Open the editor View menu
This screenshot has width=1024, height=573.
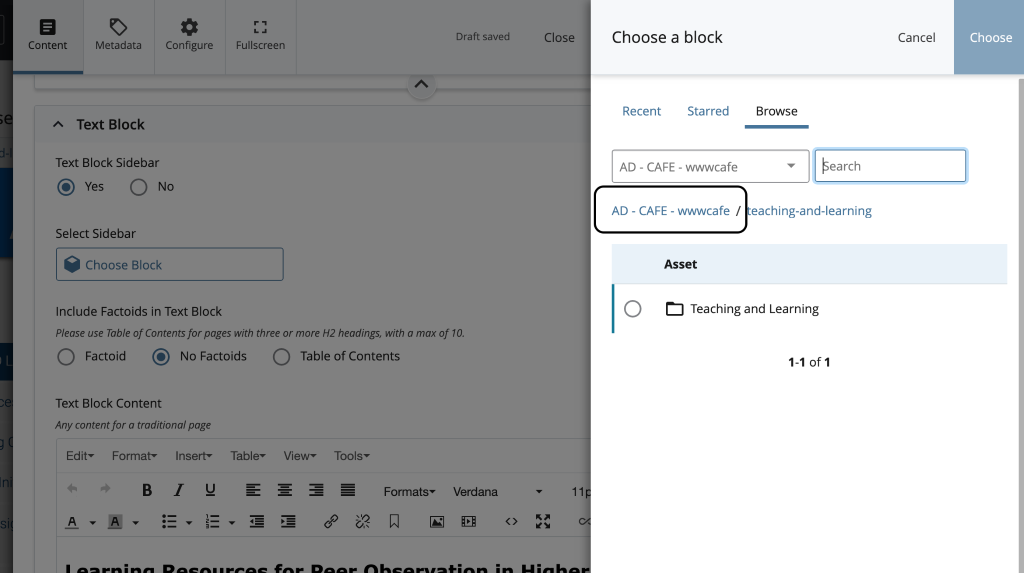pos(300,456)
